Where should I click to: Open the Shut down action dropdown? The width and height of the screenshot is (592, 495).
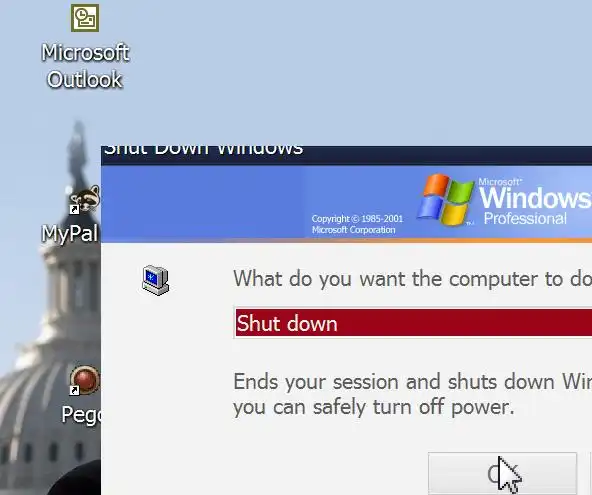(x=413, y=323)
